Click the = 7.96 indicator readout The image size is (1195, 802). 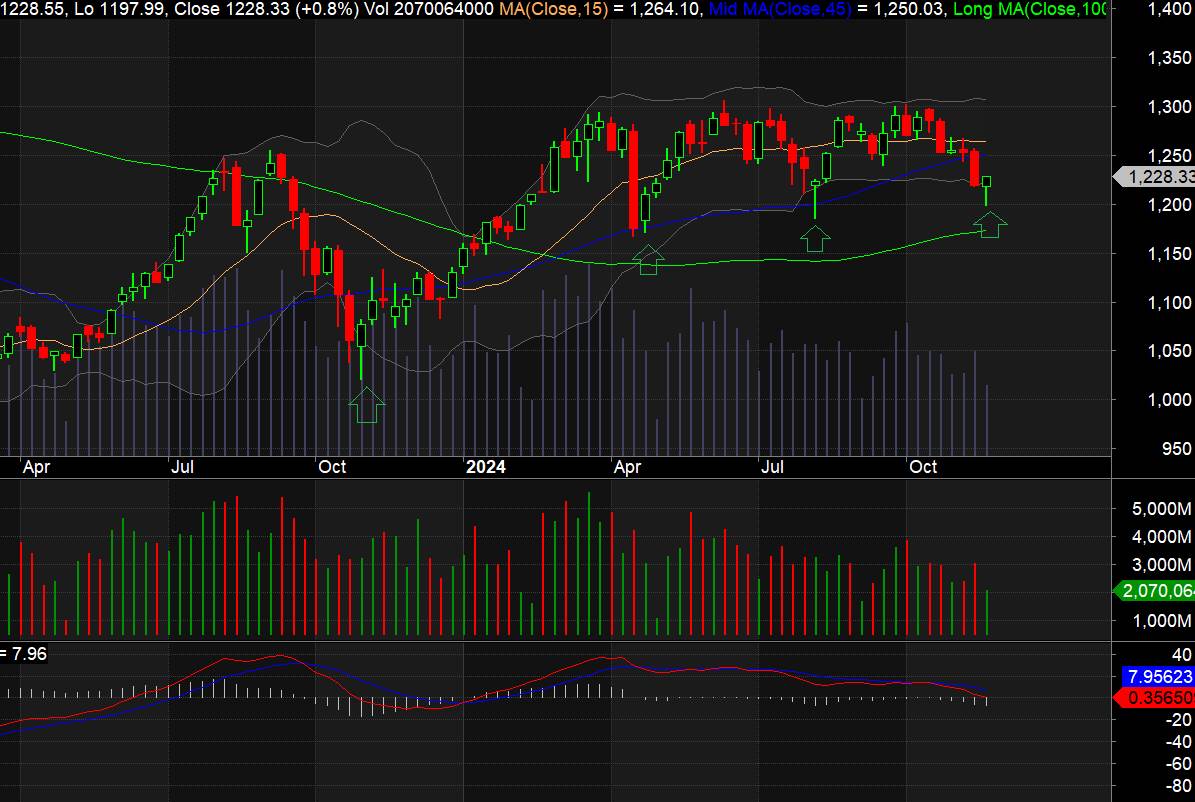[x=24, y=653]
